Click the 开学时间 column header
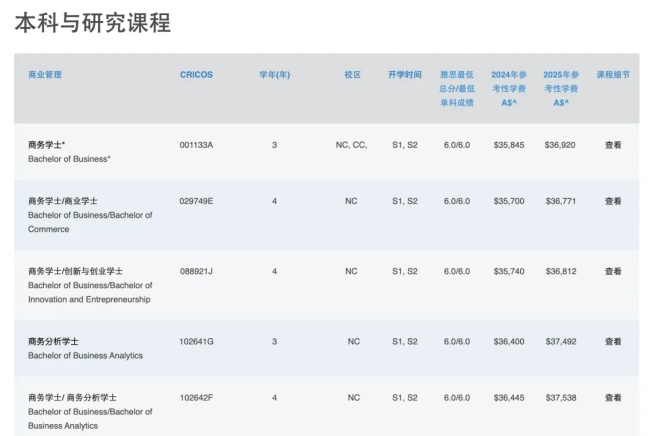This screenshot has height=436, width=650. (405, 75)
